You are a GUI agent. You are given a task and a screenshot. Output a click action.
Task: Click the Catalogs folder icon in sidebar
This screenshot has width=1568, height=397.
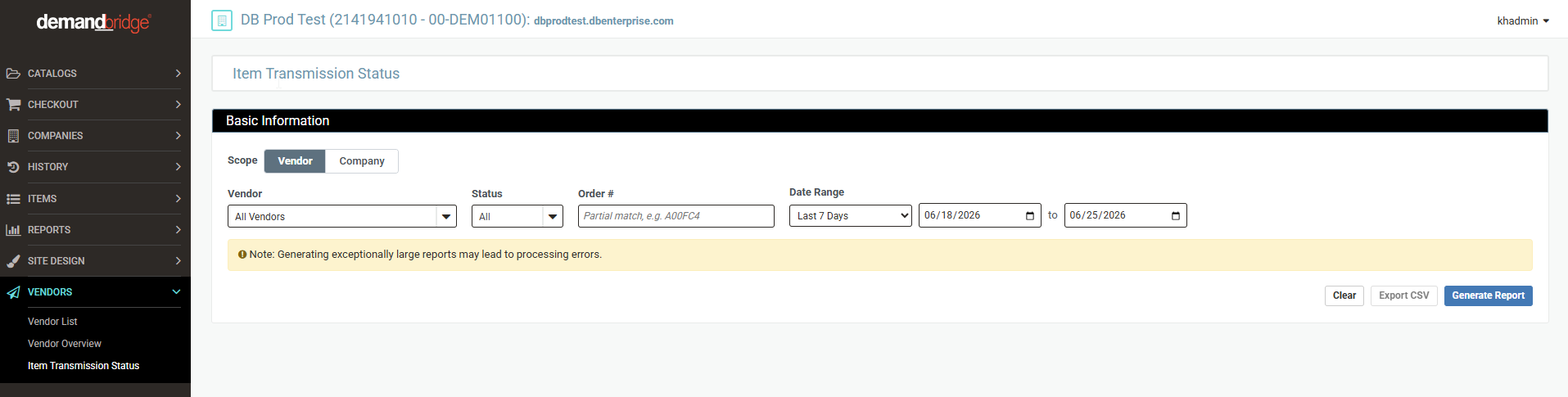point(13,74)
